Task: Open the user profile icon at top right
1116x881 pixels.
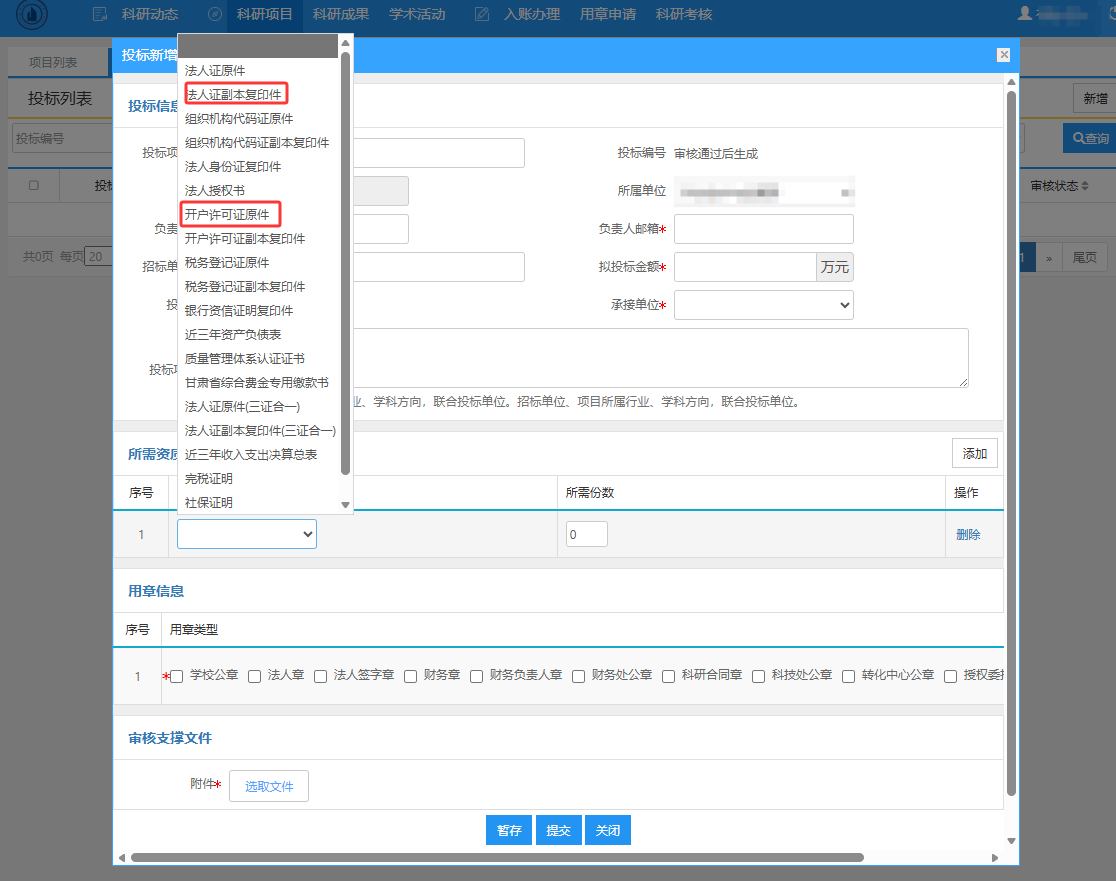Action: point(1024,14)
